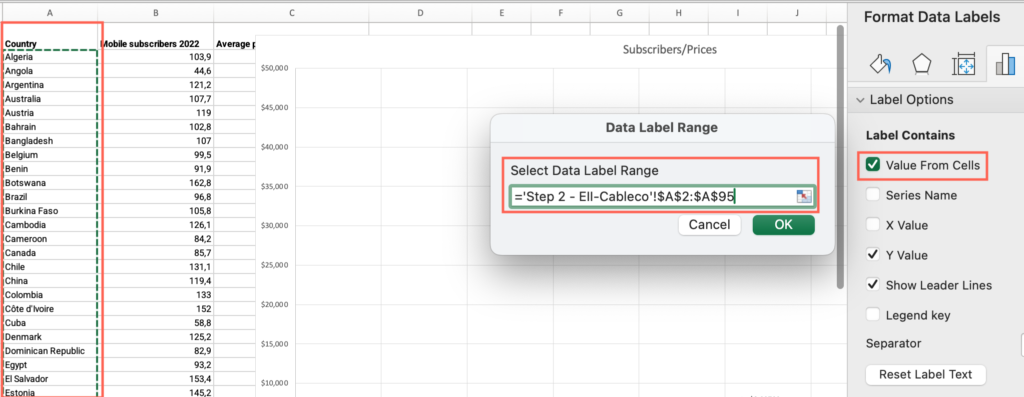
Task: Enable the Series Name checkbox
Action: coord(872,195)
